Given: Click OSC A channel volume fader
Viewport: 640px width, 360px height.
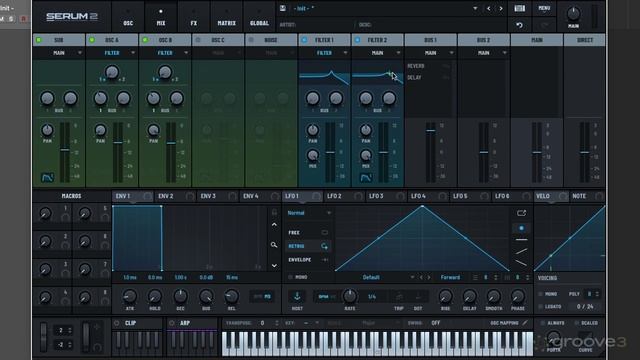Looking at the screenshot, I should pos(118,142).
